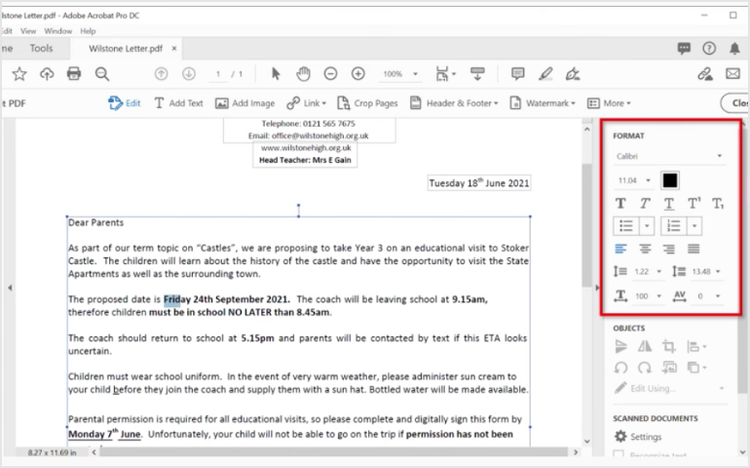
Task: Apply subscript text format
Action: coord(717,203)
